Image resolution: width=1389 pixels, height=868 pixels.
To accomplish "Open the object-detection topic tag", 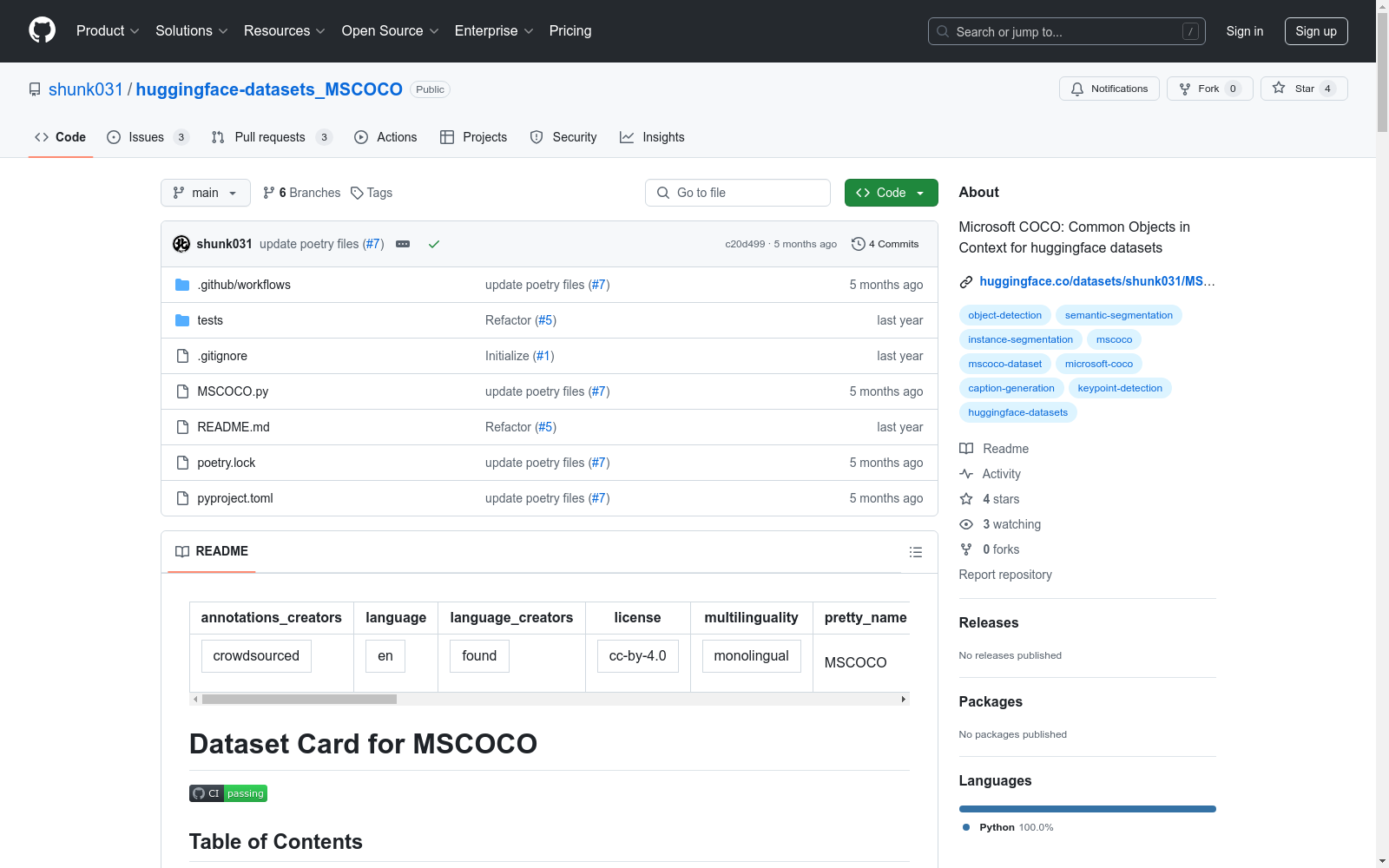I will (x=1004, y=315).
